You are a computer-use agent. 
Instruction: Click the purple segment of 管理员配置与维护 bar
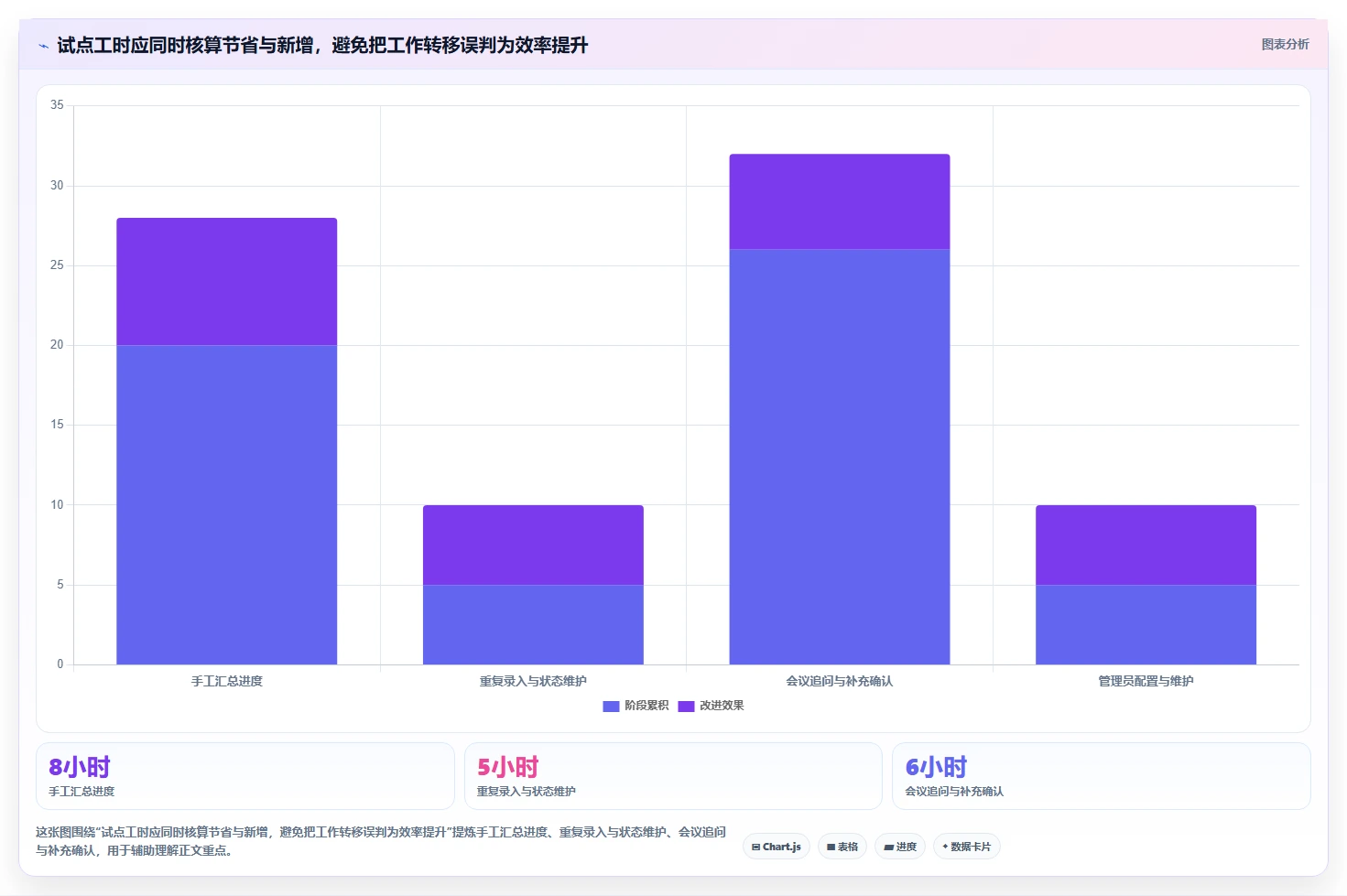1146,545
